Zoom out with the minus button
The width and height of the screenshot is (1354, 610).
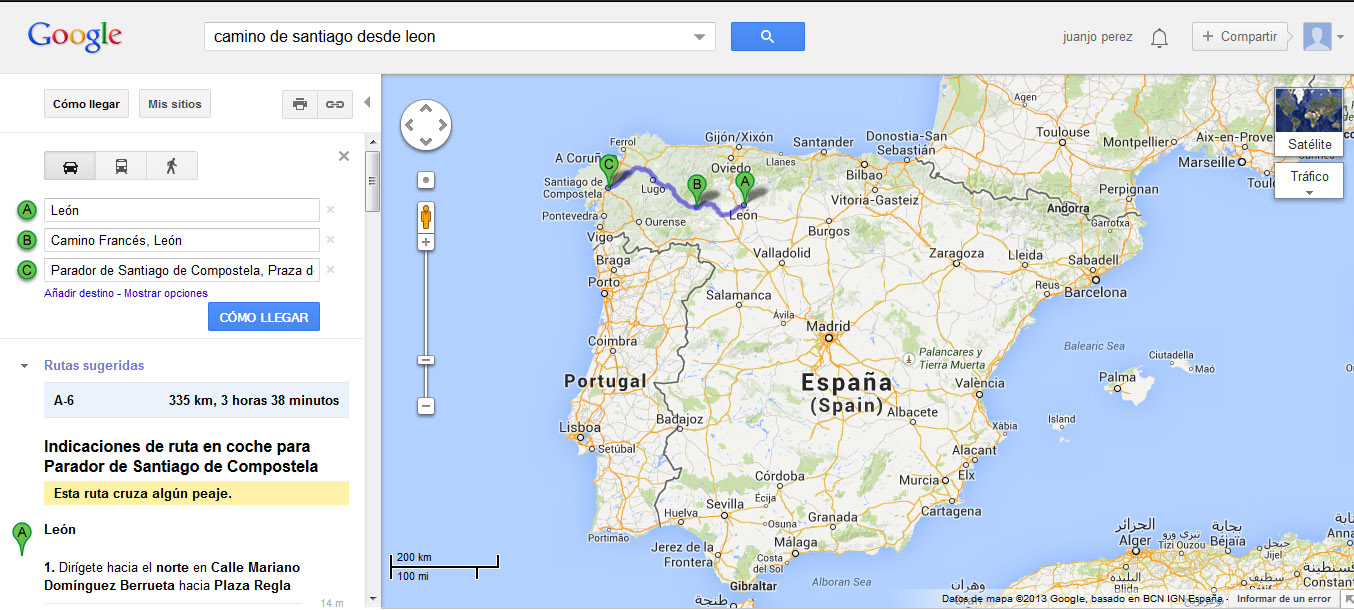click(426, 406)
